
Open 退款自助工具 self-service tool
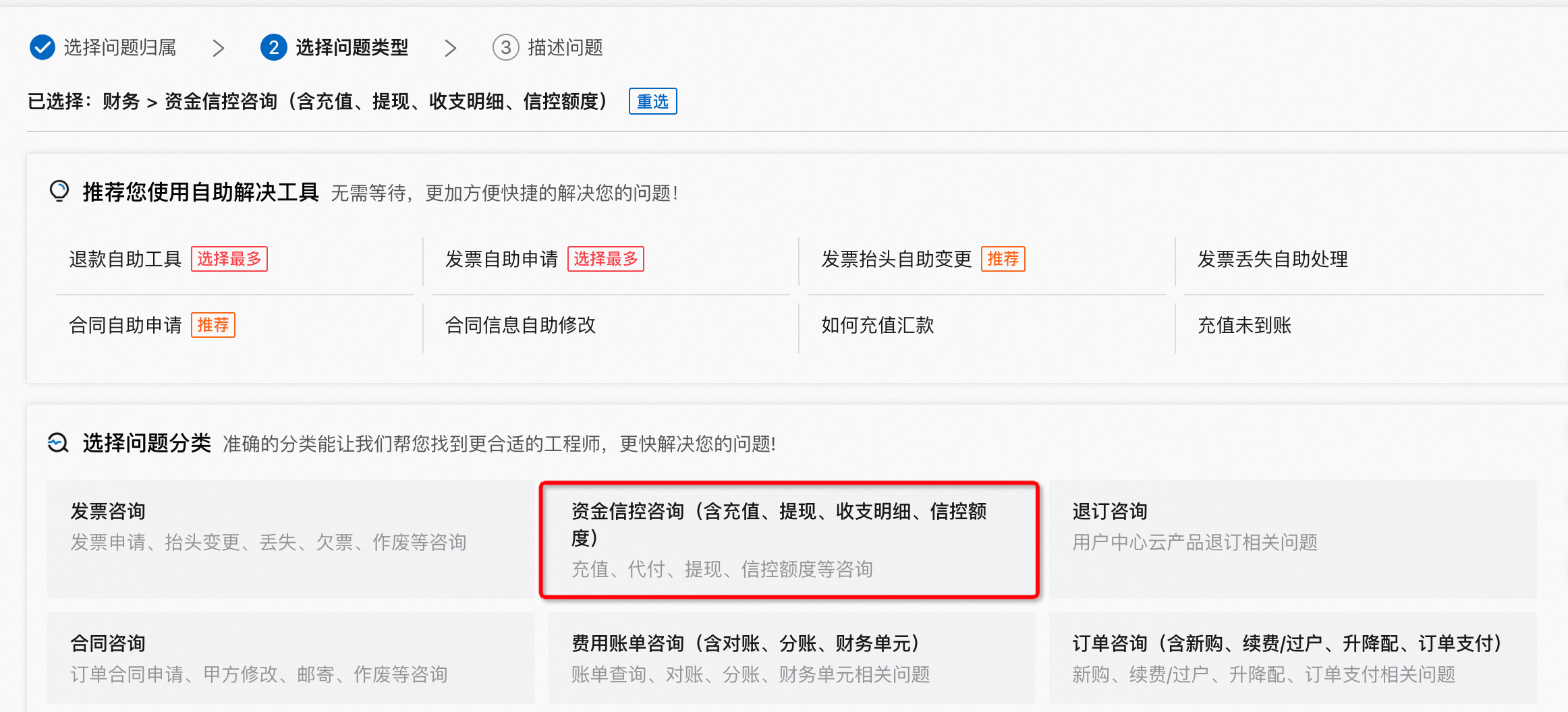125,259
